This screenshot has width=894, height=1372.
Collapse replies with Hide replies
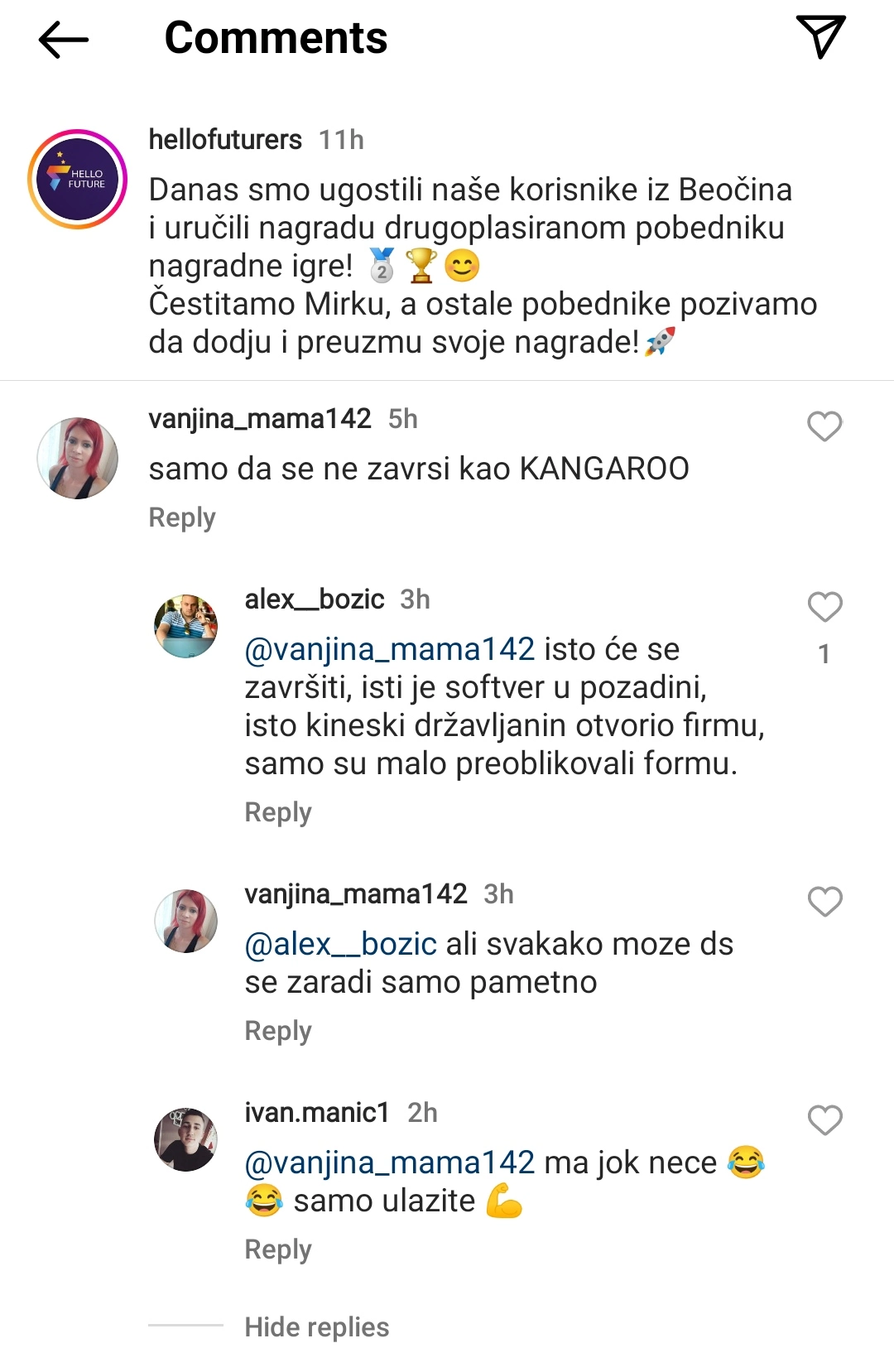(315, 1326)
